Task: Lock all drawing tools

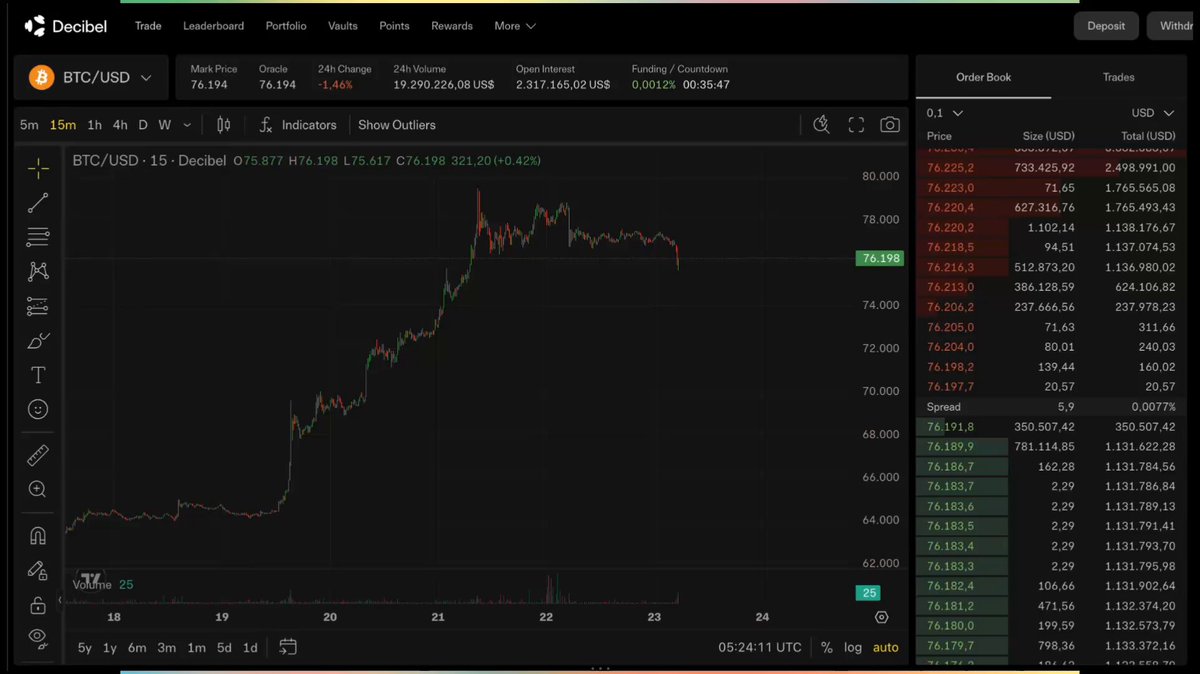Action: (x=38, y=604)
